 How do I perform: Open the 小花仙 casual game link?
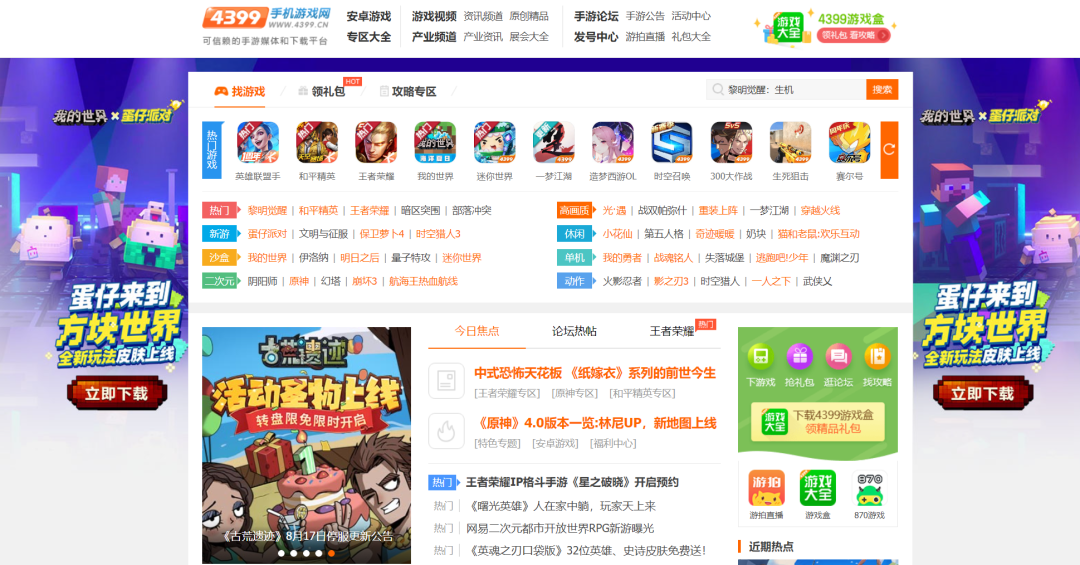click(x=617, y=234)
